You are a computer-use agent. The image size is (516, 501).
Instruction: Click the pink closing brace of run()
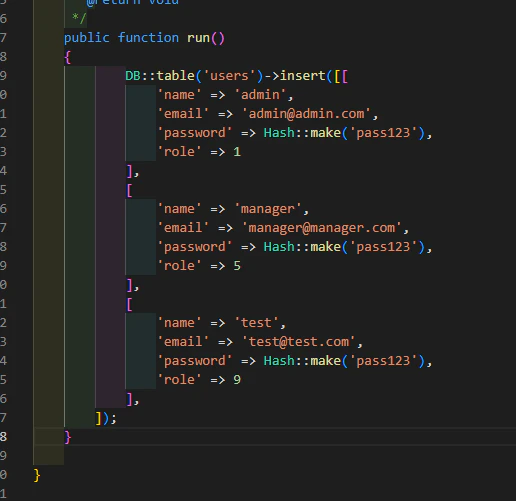coord(68,437)
